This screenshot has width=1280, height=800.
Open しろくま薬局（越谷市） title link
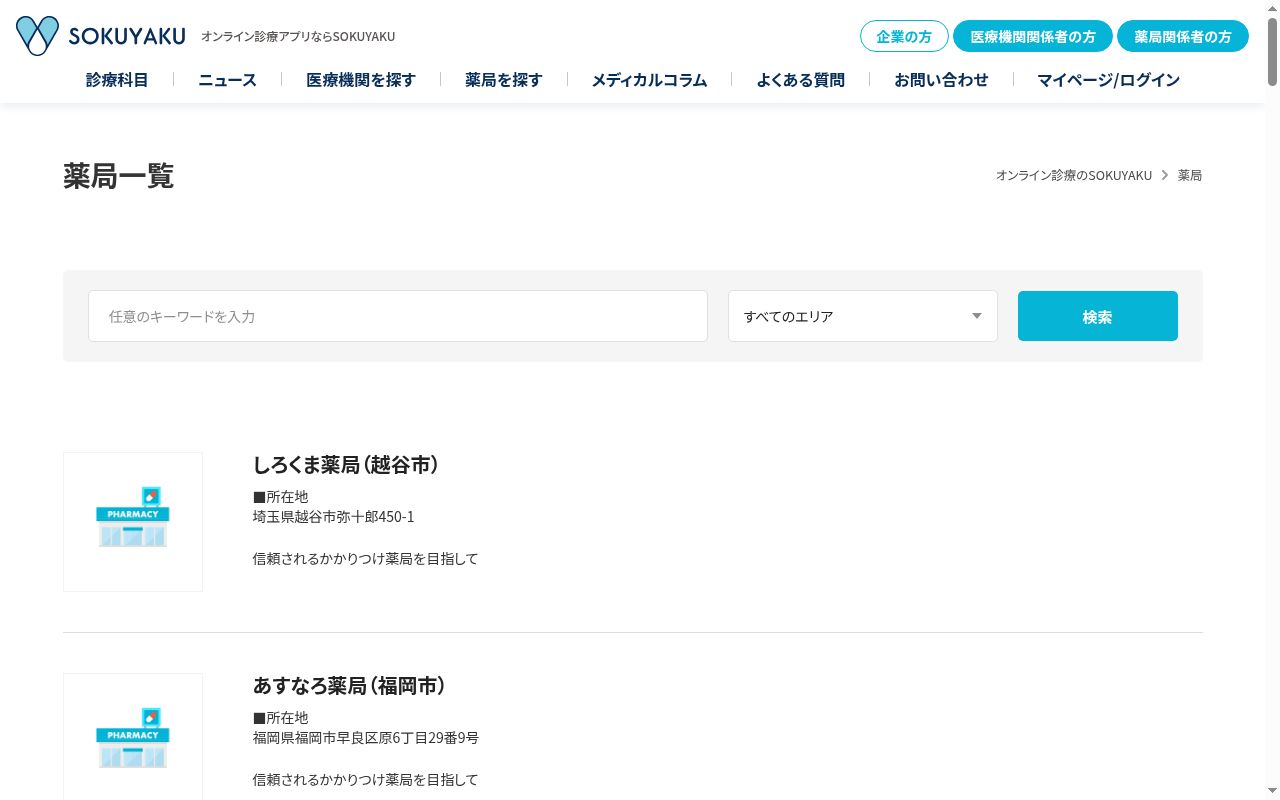coord(346,465)
